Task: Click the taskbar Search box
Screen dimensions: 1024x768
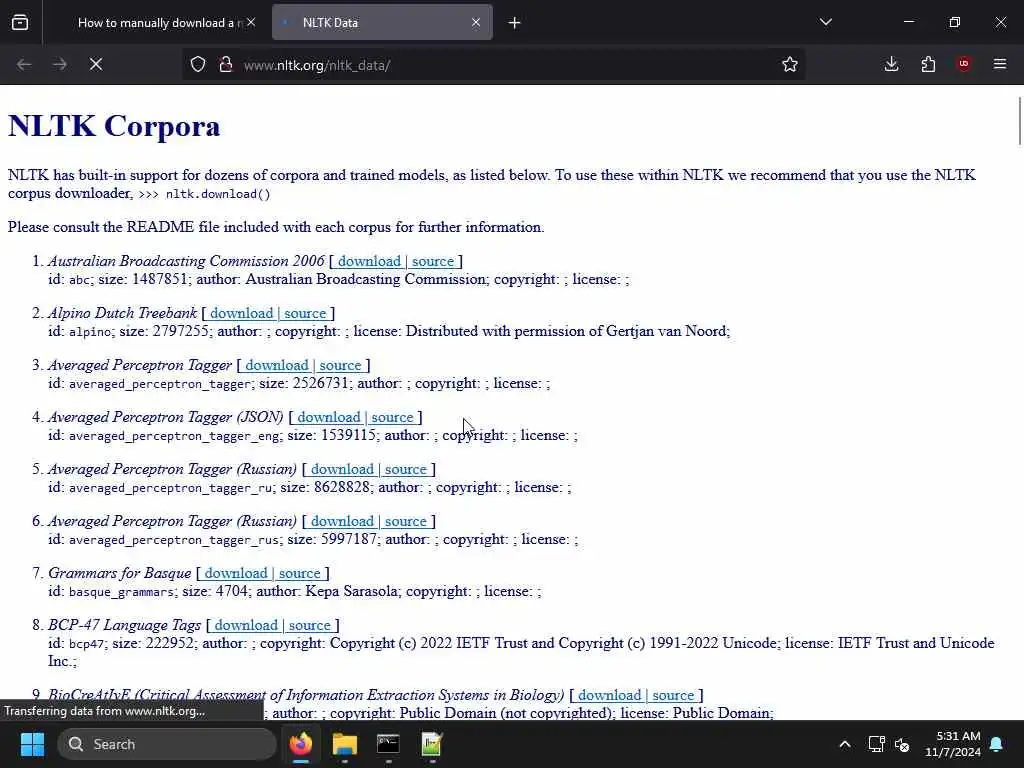Action: point(167,744)
